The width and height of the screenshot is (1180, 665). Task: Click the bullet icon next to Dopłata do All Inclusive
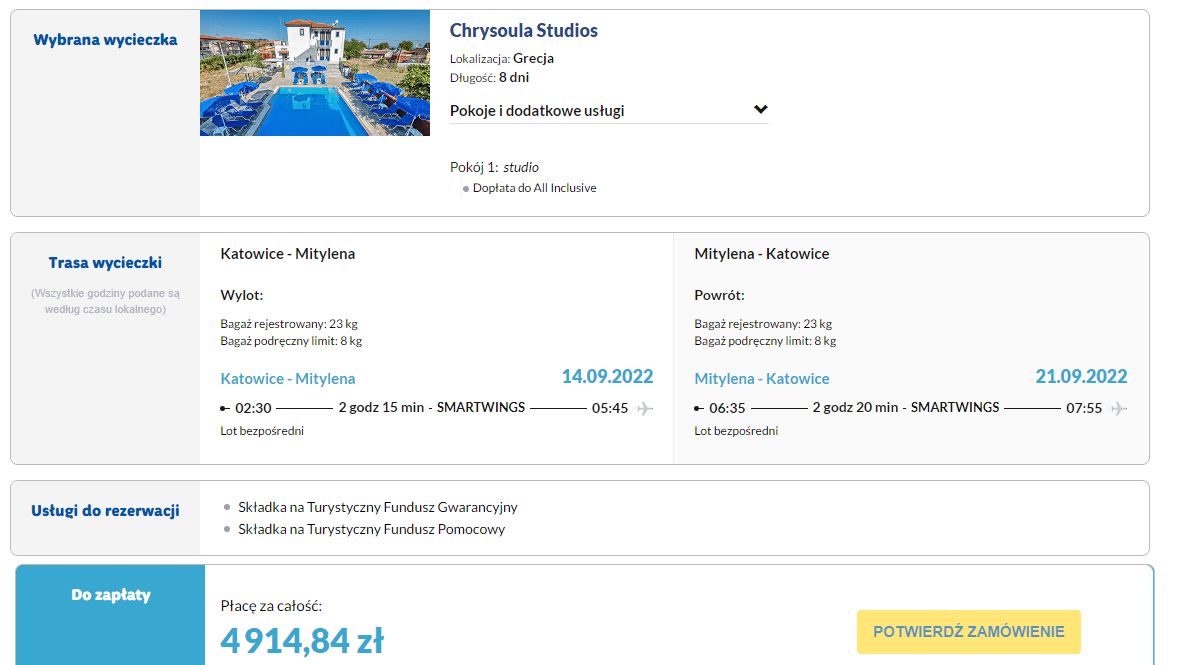click(x=465, y=187)
